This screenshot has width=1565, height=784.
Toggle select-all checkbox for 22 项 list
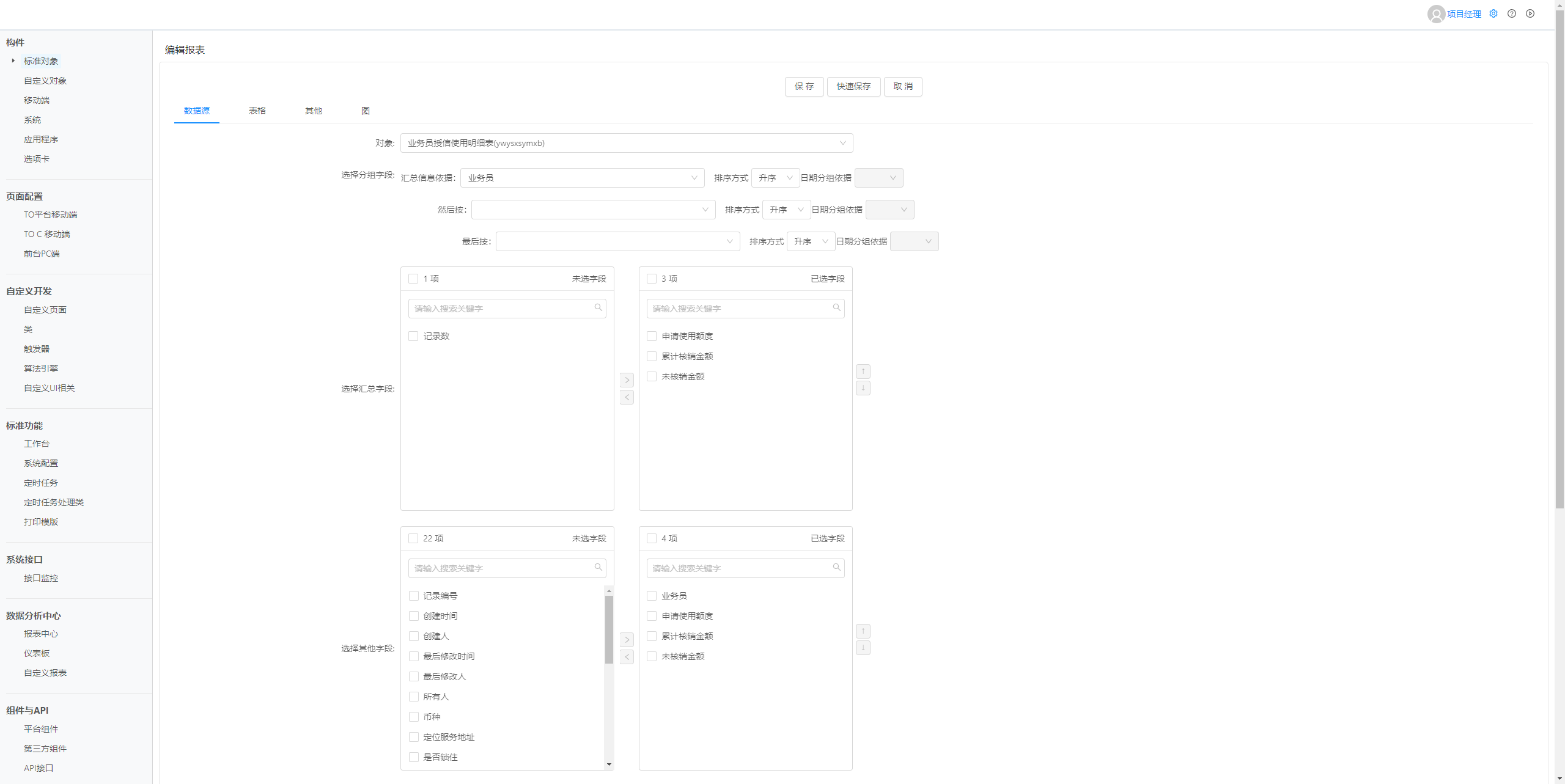(x=413, y=538)
